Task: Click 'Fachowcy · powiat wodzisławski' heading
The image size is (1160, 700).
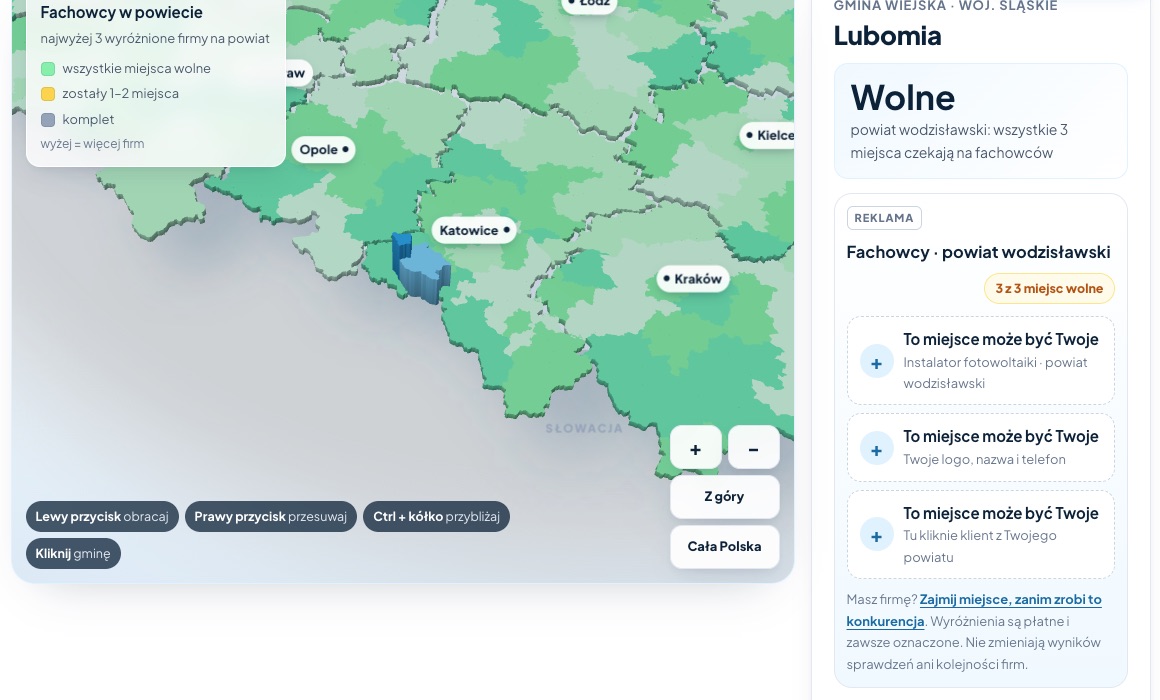Action: tap(978, 252)
